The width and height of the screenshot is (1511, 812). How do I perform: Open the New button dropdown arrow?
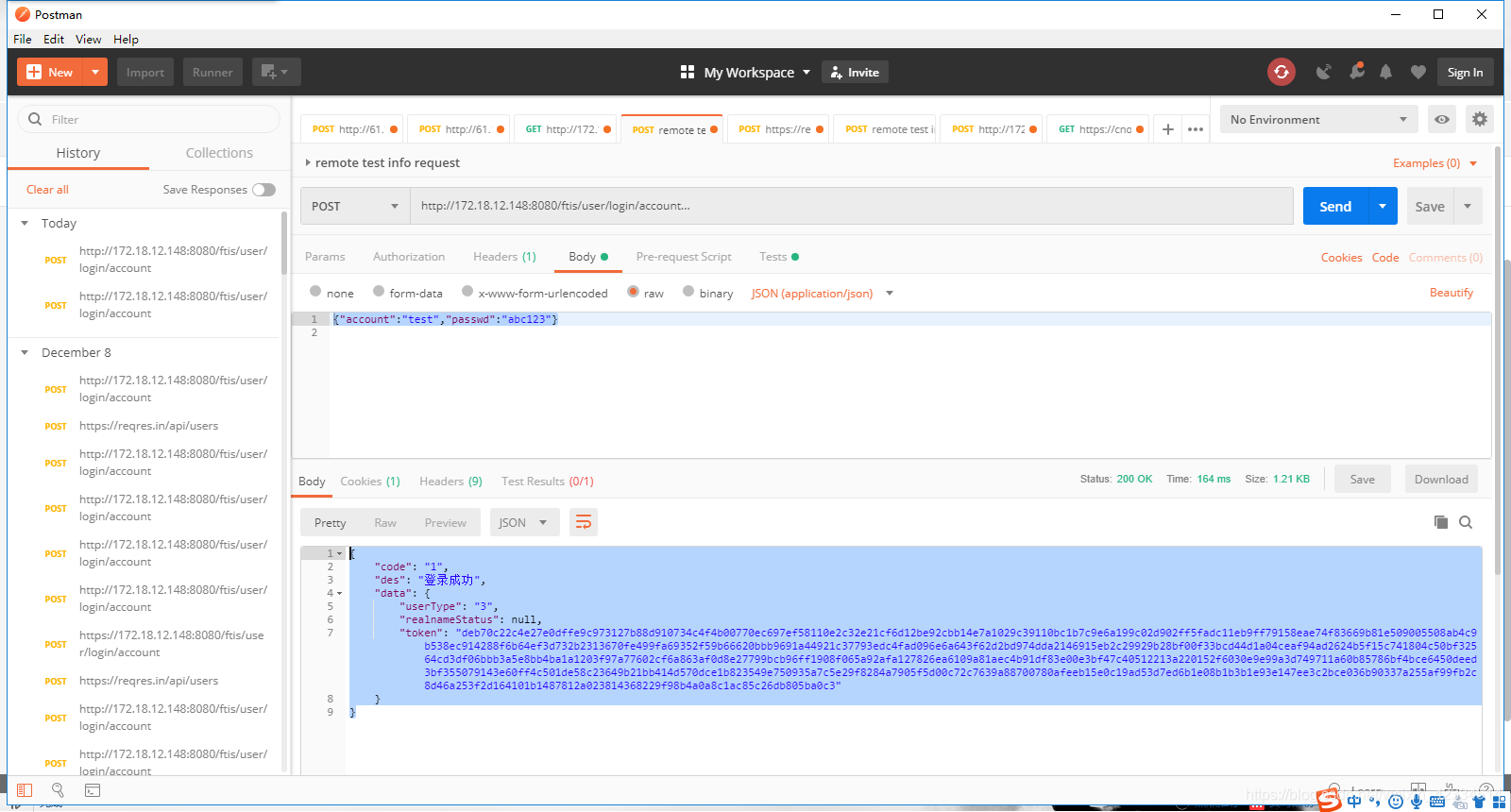95,72
